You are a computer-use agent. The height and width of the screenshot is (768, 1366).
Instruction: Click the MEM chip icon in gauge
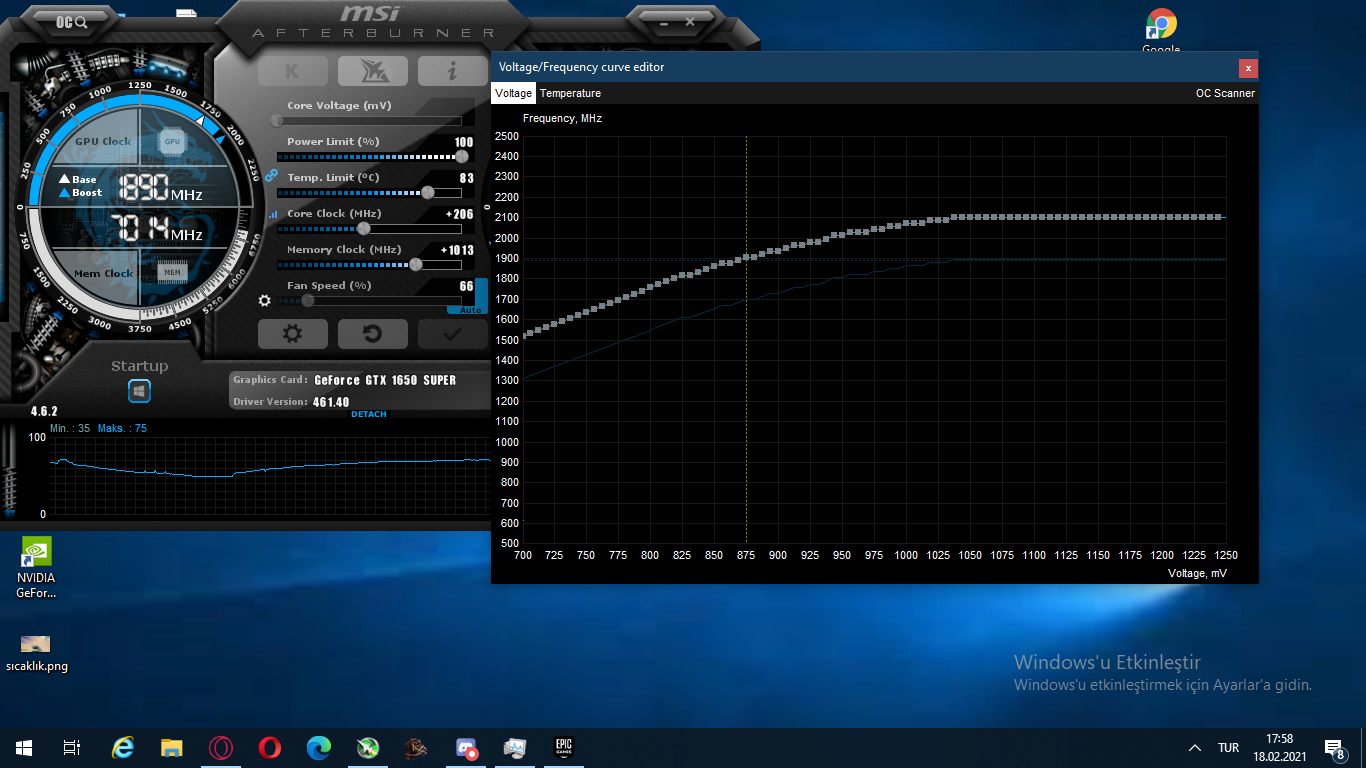click(172, 271)
